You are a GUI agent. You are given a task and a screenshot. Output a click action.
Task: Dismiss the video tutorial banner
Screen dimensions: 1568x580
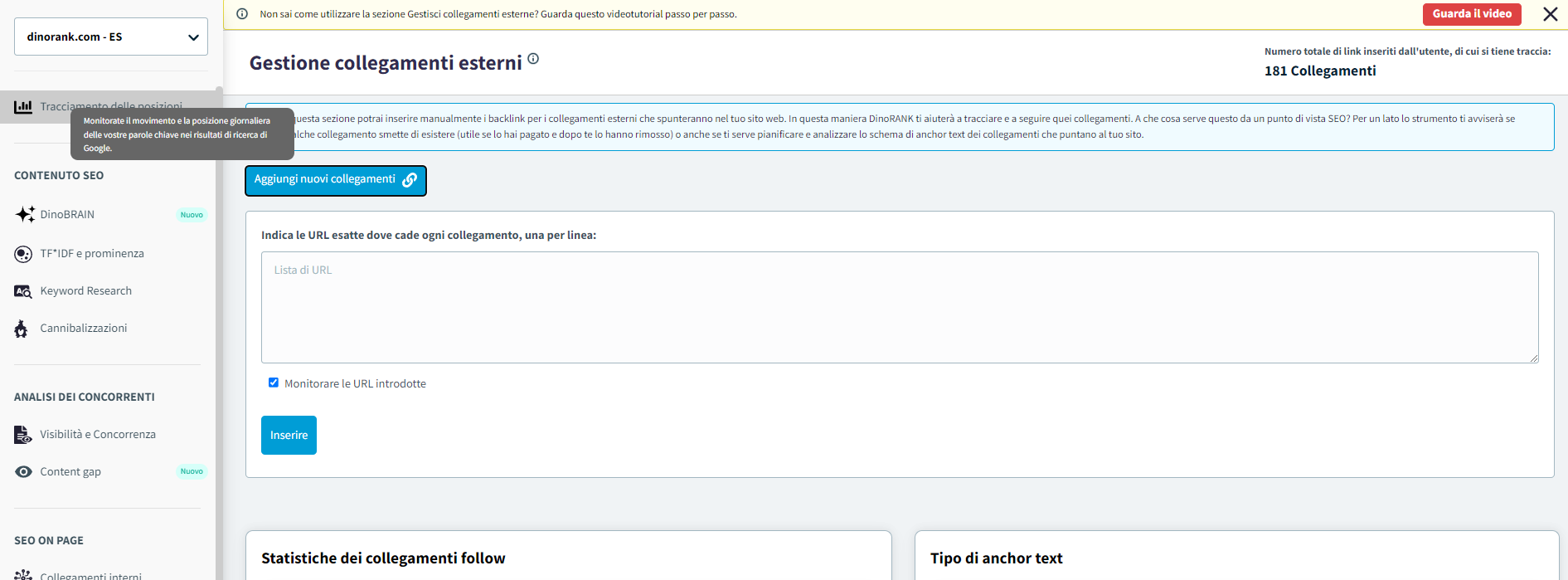tap(1550, 14)
